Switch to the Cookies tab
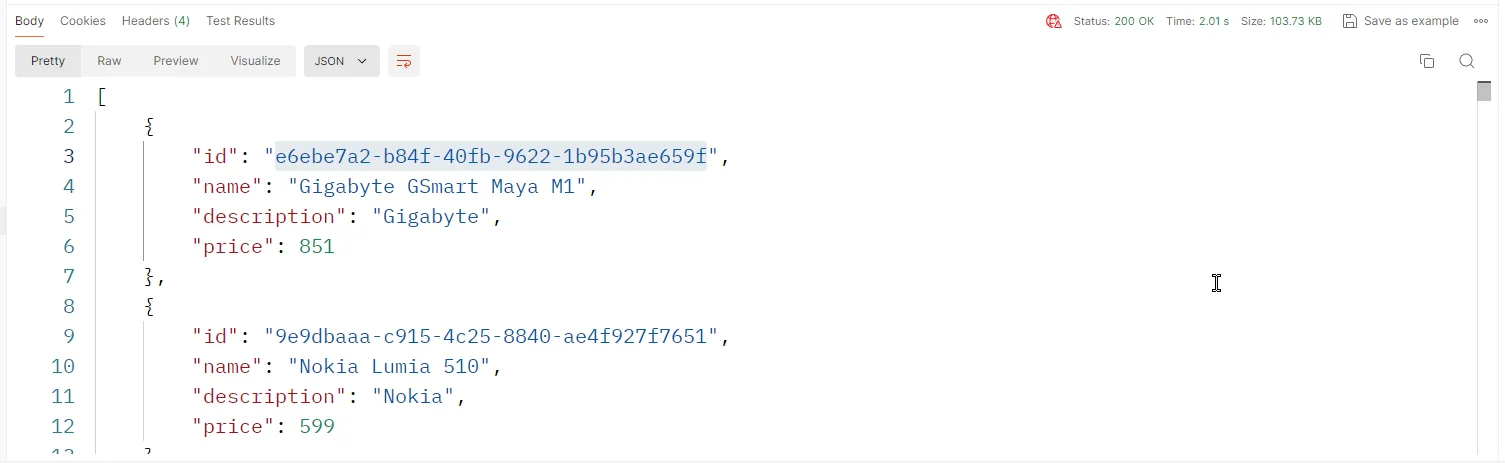The width and height of the screenshot is (1505, 463). [x=83, y=21]
